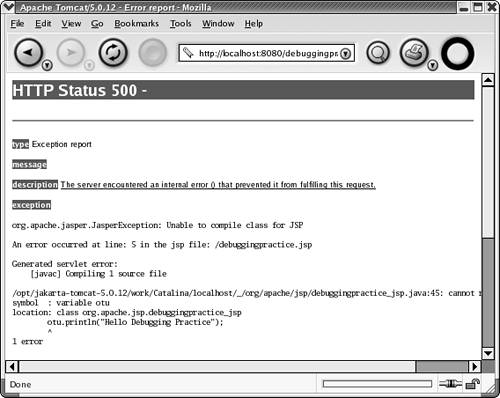Click the vertical scrollbar down arrow
Screen dimensions: 500x398
(x=488, y=353)
